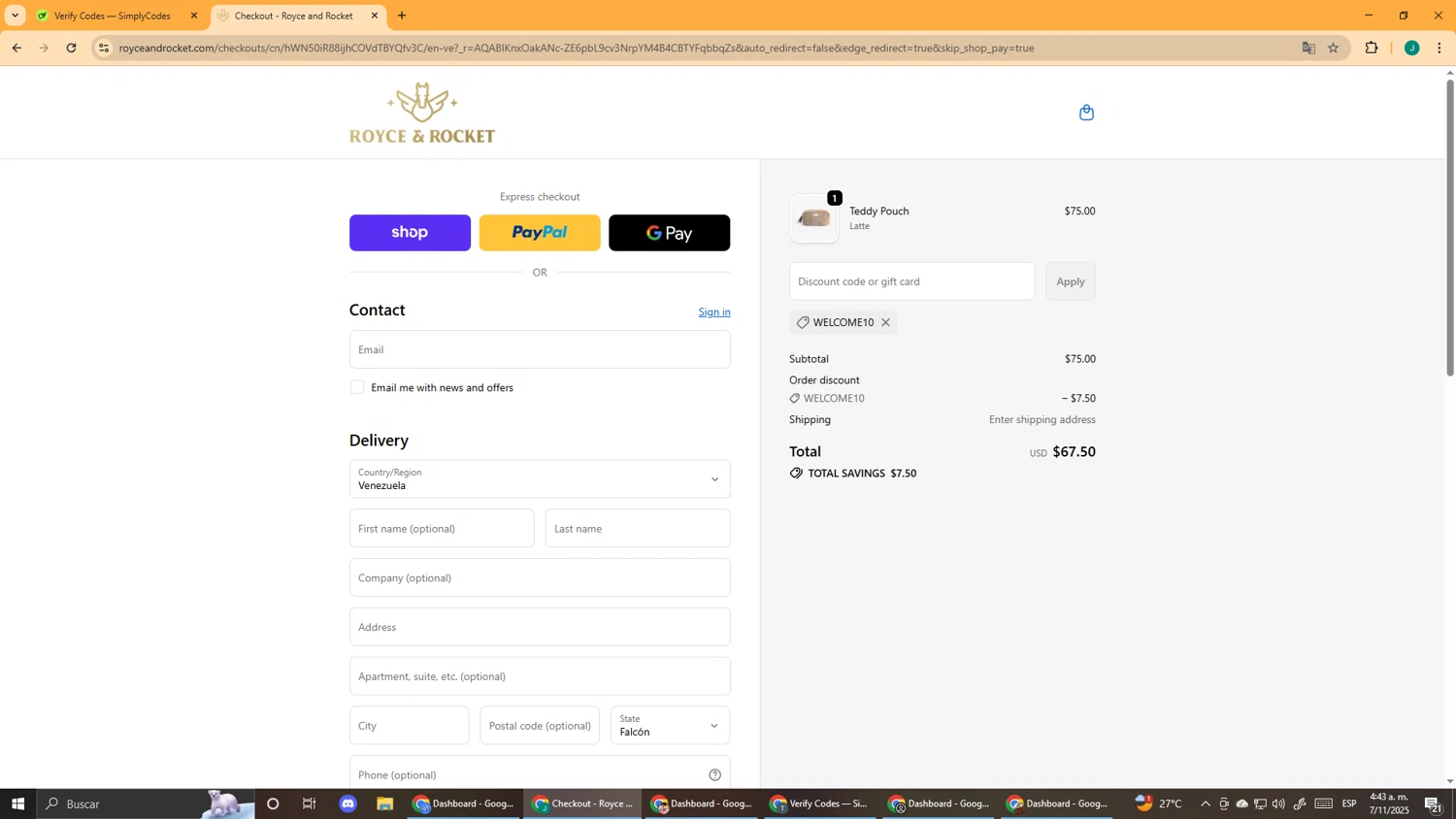Image resolution: width=1456 pixels, height=819 pixels.
Task: Focus the First name field
Action: [x=442, y=529]
